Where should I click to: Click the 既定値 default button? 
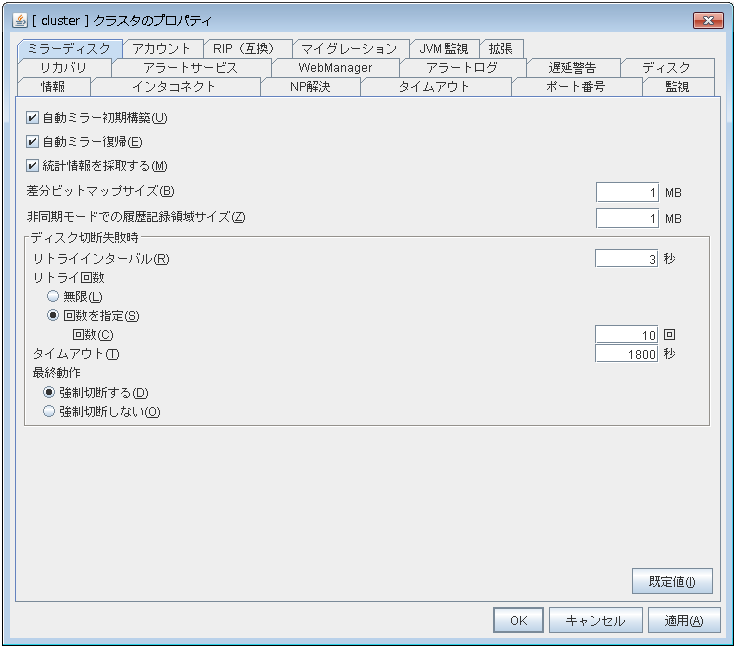pos(672,581)
